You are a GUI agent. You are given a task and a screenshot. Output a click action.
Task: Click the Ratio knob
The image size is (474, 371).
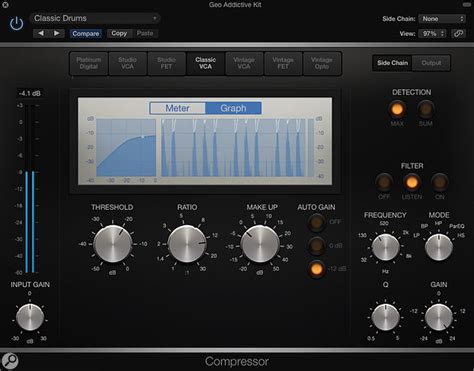point(187,244)
